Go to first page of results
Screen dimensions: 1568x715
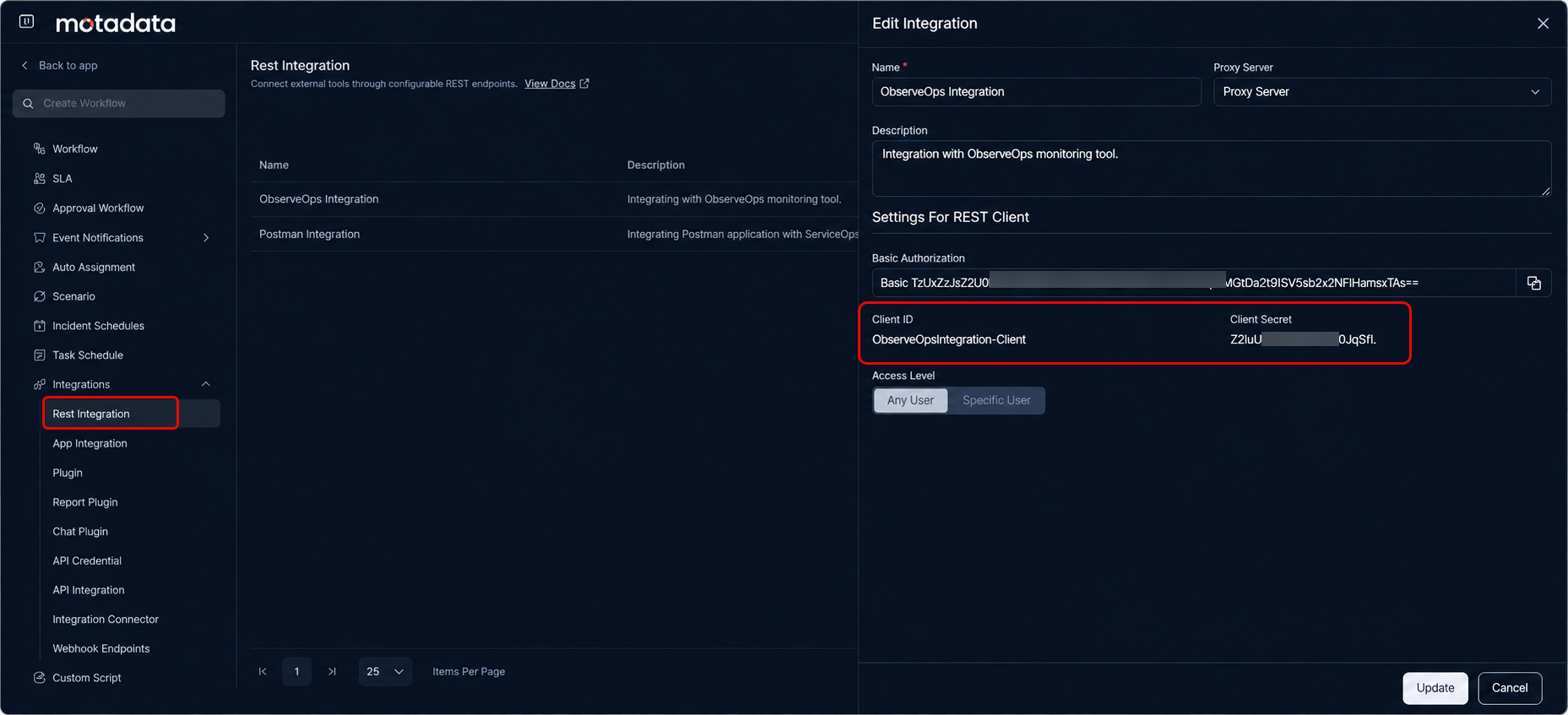click(263, 672)
